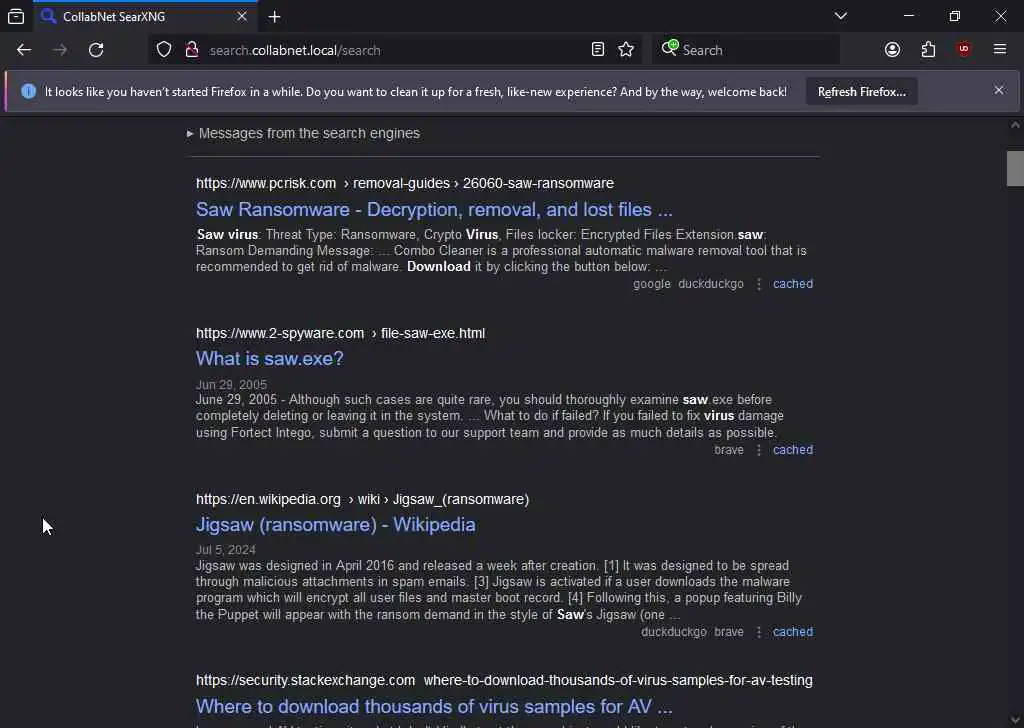This screenshot has height=728, width=1024.
Task: Click the en.wikipedia.org result URL
Action: [362, 499]
